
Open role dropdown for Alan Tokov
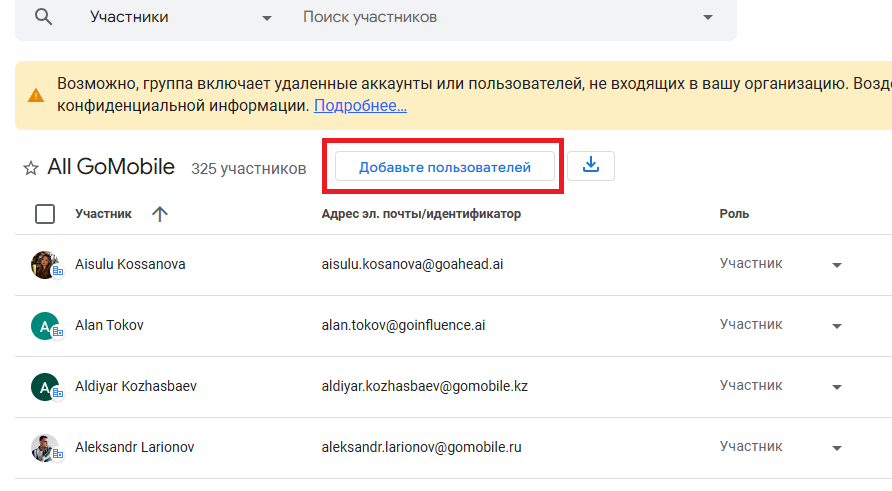pos(837,326)
